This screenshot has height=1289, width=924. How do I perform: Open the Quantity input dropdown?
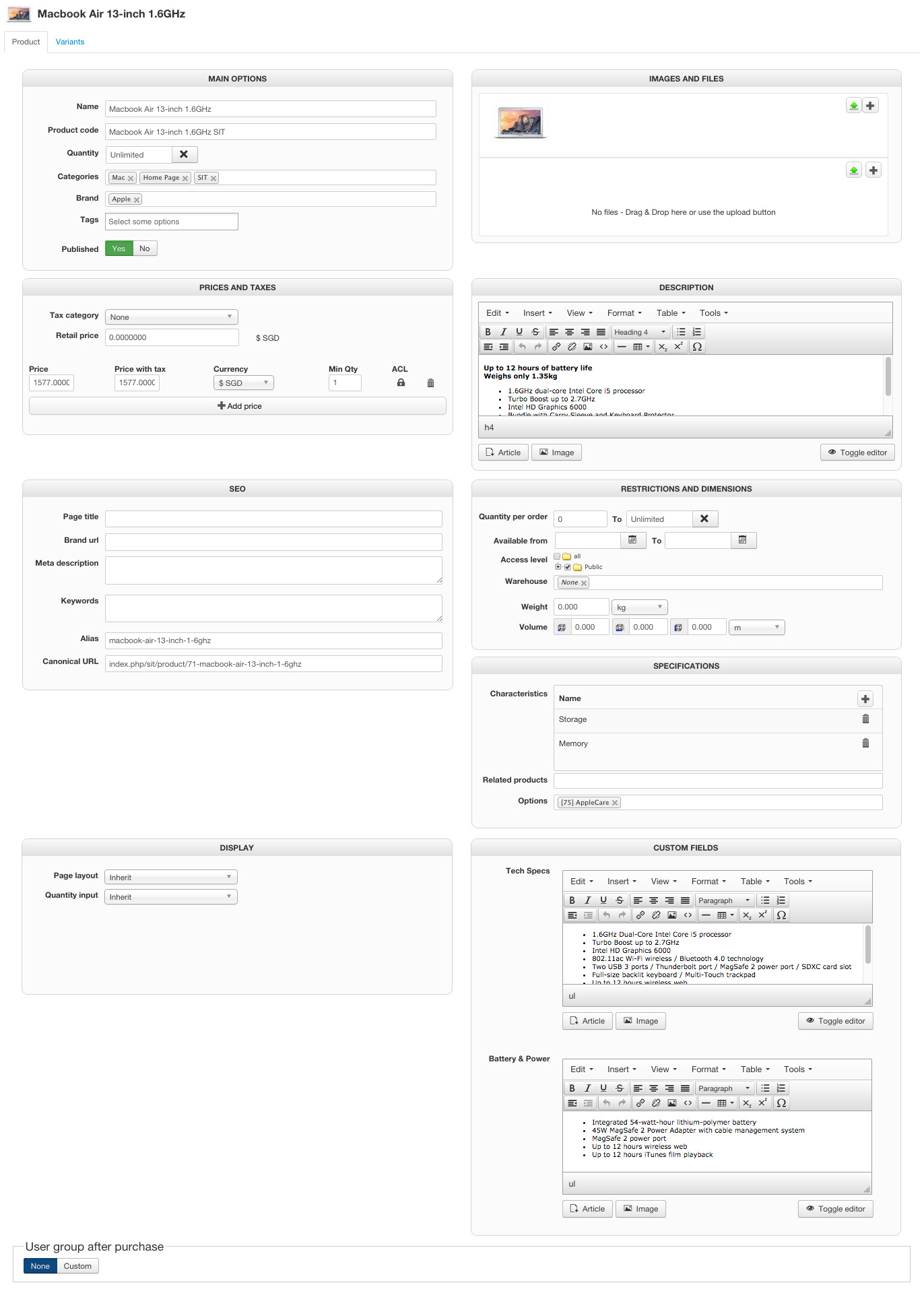171,897
